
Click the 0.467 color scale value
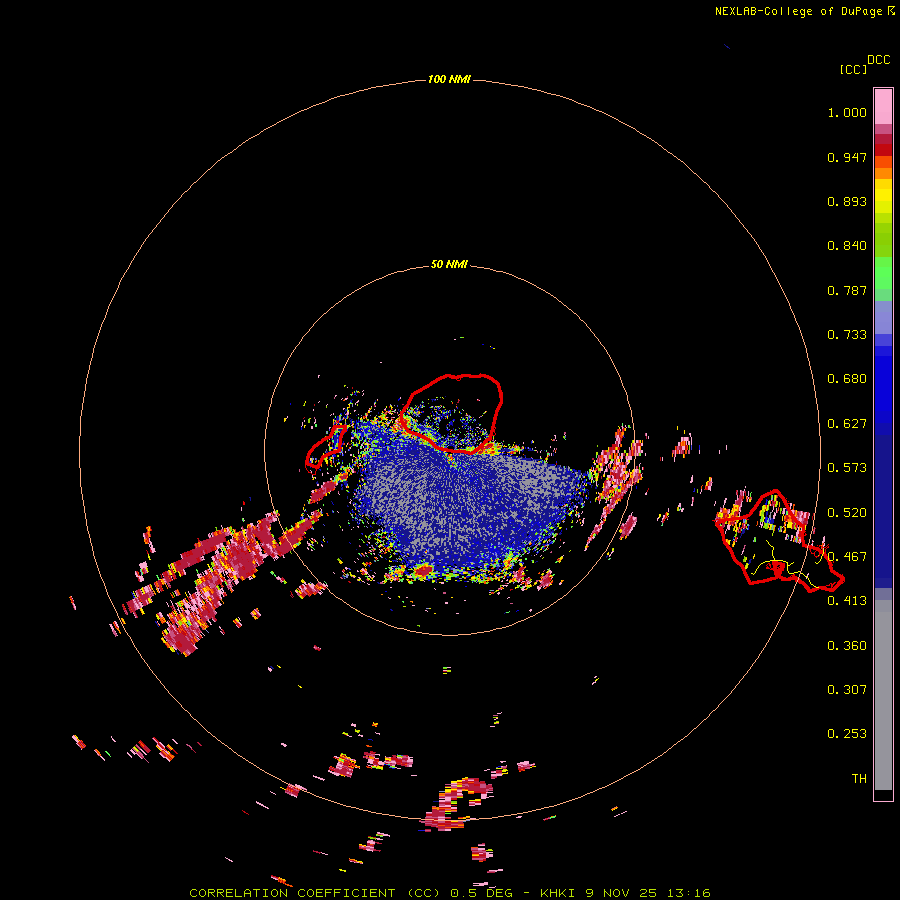[847, 557]
